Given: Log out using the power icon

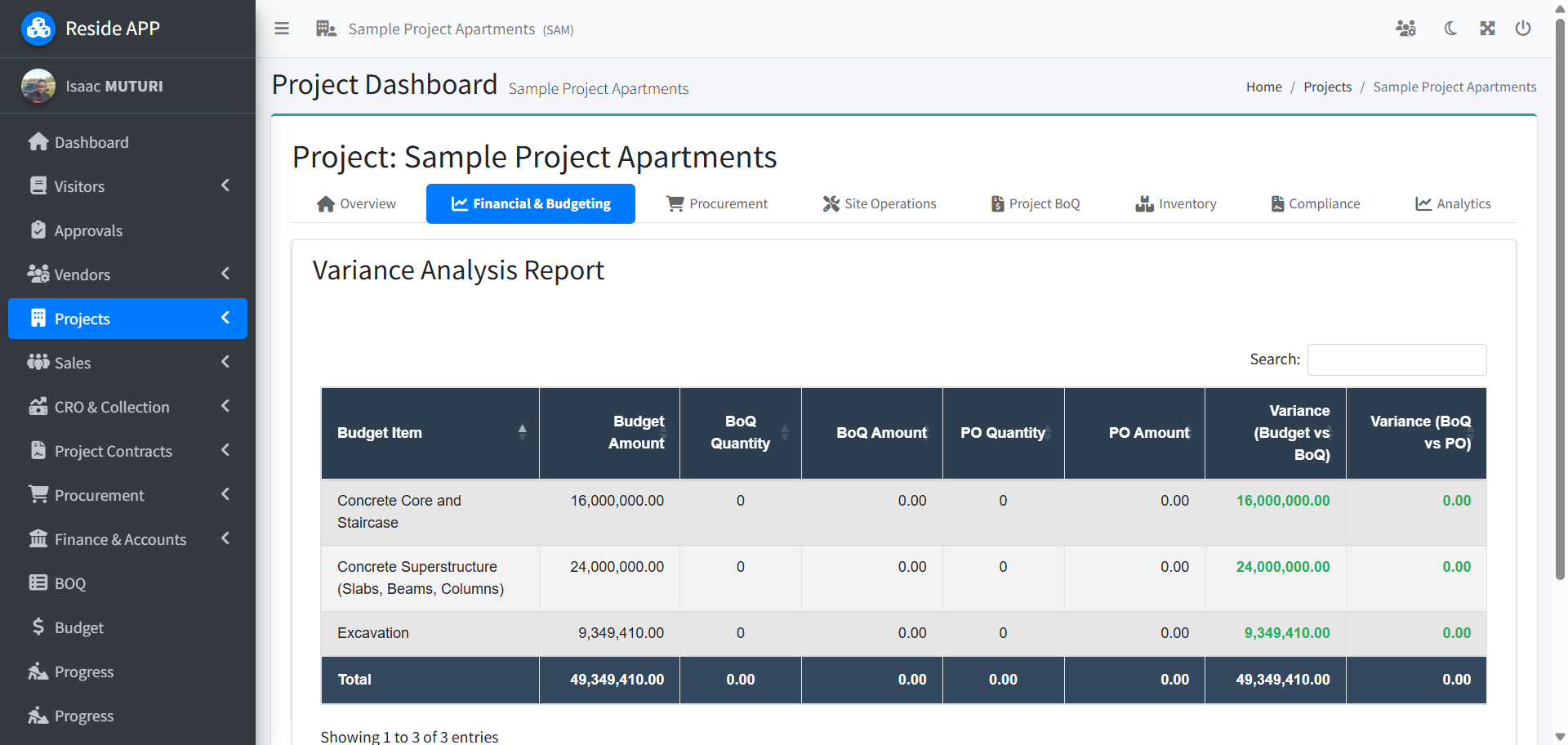Looking at the screenshot, I should click(x=1524, y=29).
